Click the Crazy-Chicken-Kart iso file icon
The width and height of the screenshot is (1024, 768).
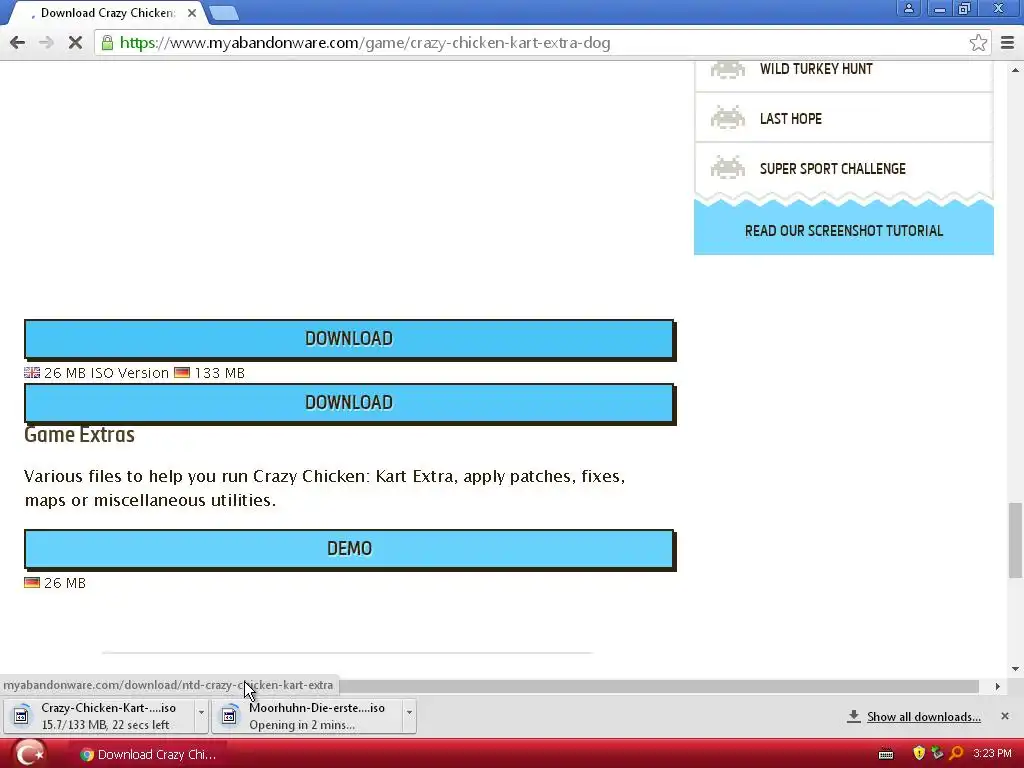click(x=22, y=716)
